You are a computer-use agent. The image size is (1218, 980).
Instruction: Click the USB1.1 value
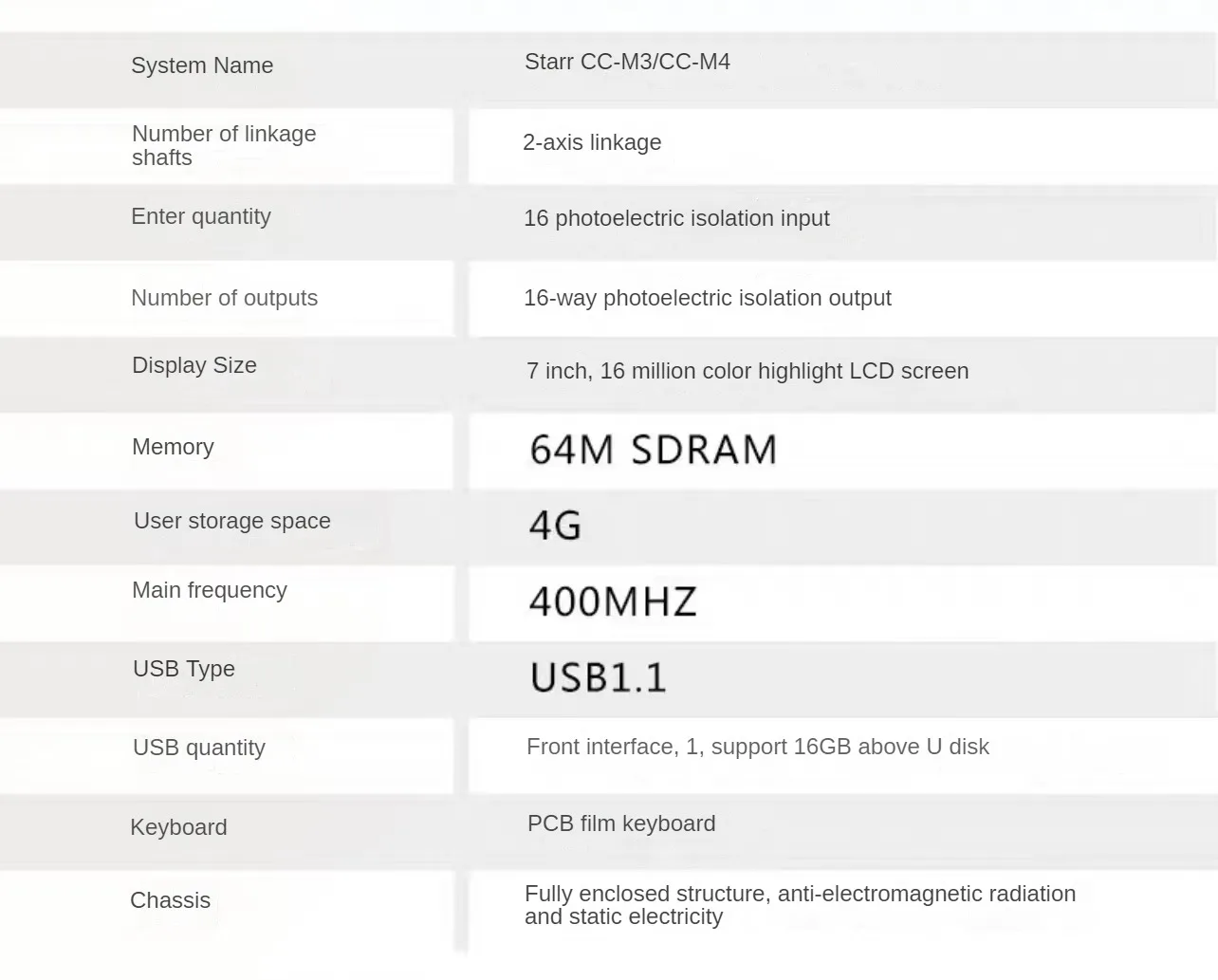[x=599, y=677]
